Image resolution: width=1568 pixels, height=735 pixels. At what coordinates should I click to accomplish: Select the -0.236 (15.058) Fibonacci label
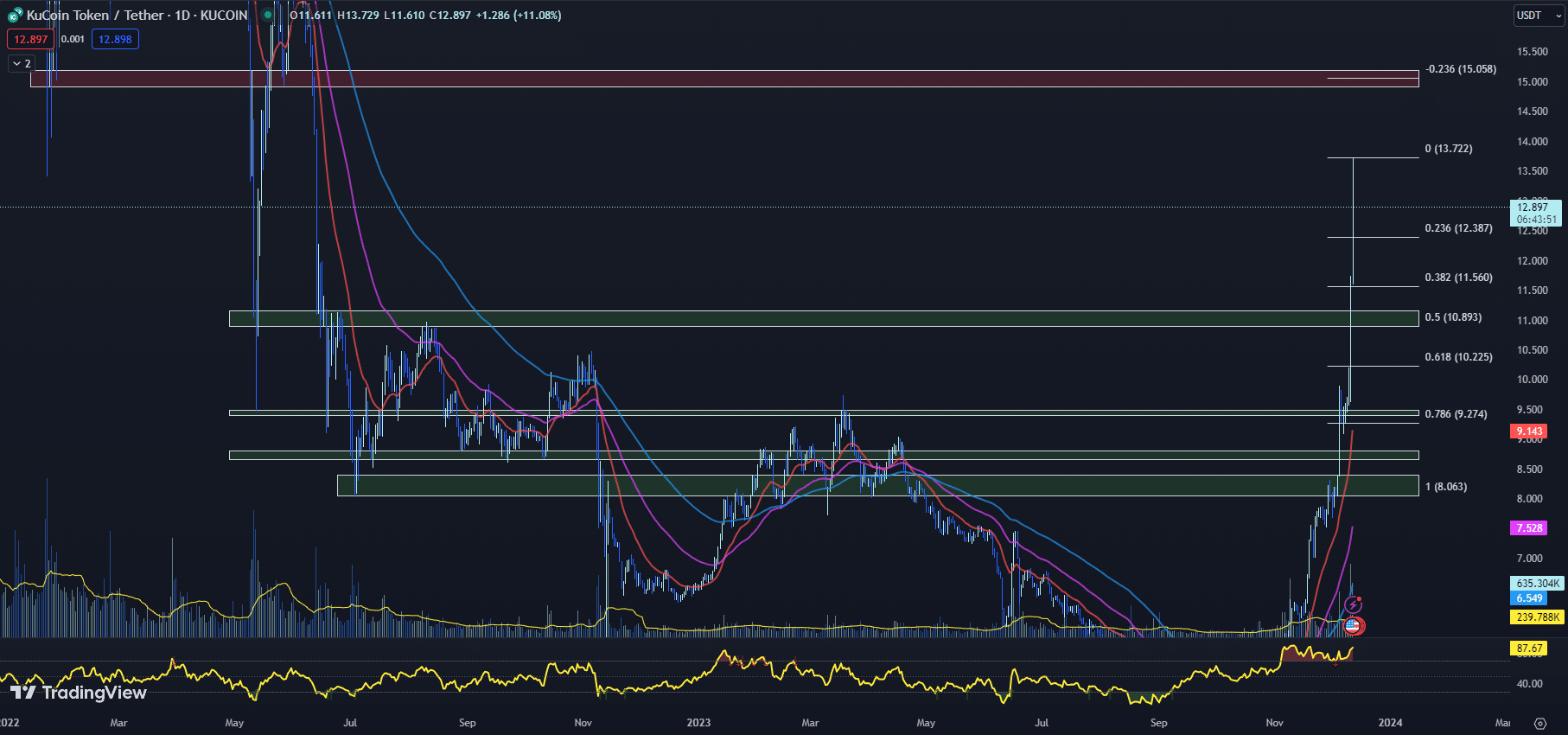[1461, 69]
